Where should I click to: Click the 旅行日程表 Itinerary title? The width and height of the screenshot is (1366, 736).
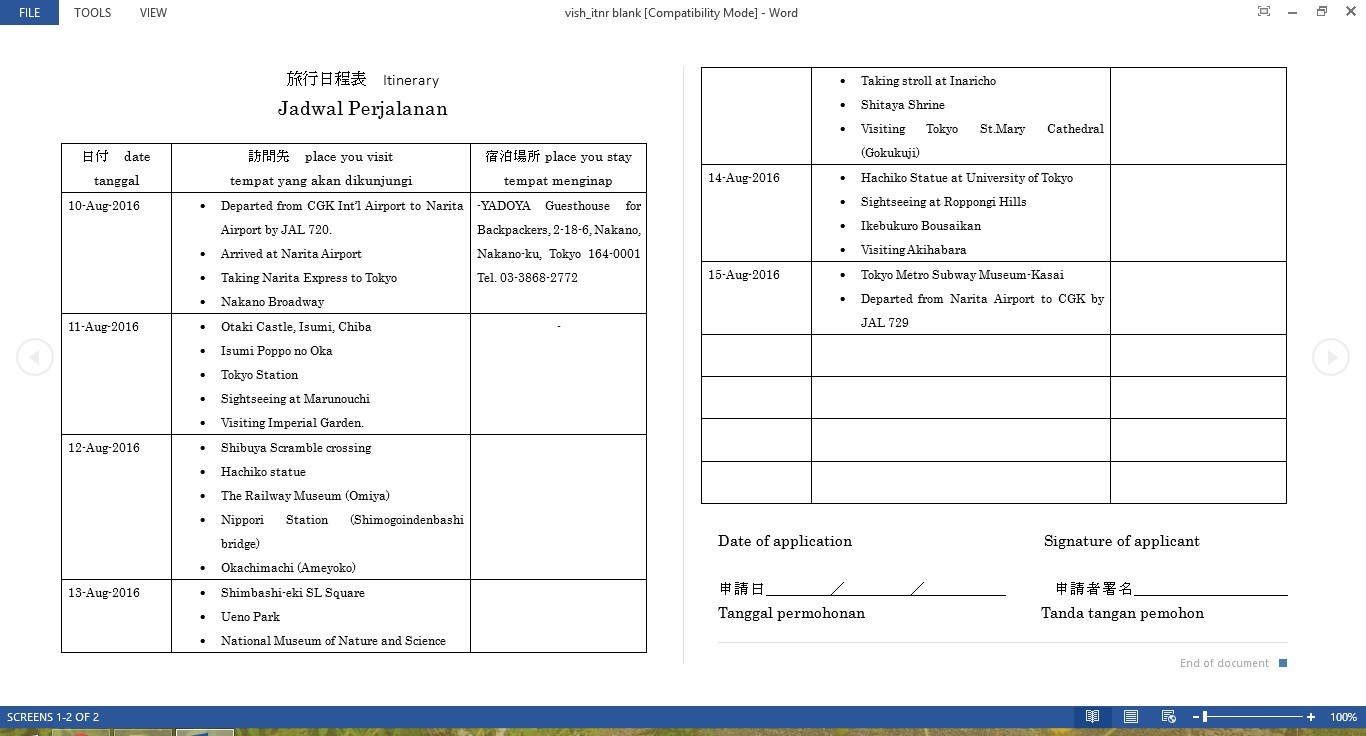(363, 79)
